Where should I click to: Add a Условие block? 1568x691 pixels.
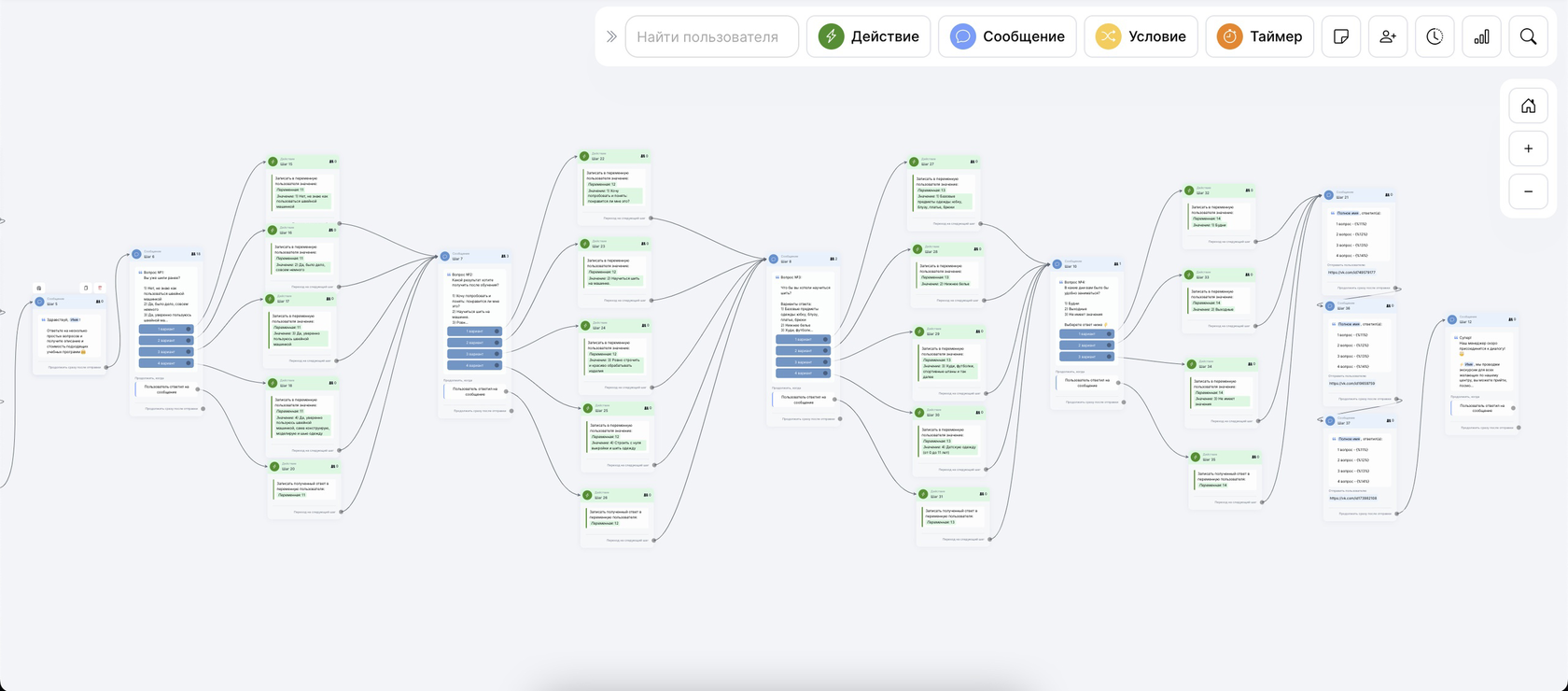[1141, 36]
